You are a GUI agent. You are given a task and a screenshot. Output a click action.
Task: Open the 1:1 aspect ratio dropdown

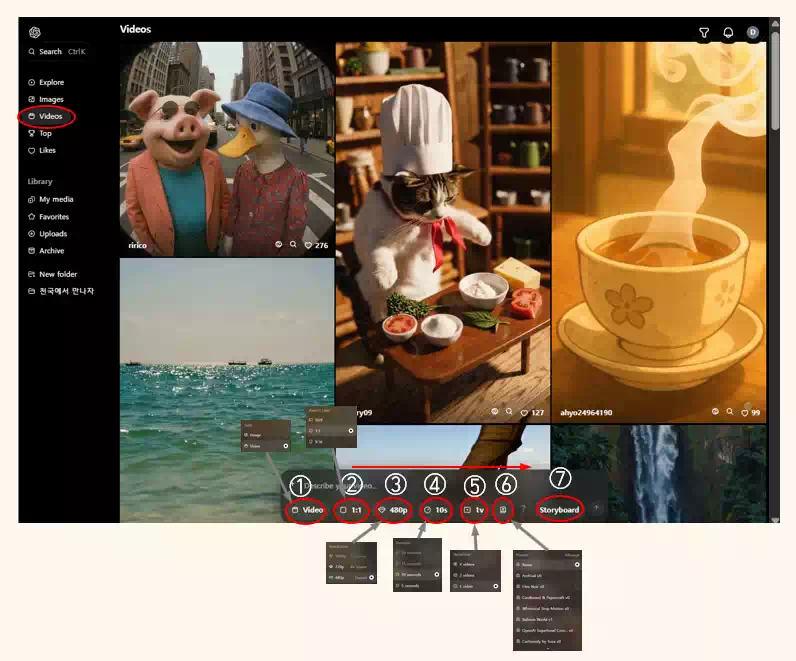click(x=352, y=510)
